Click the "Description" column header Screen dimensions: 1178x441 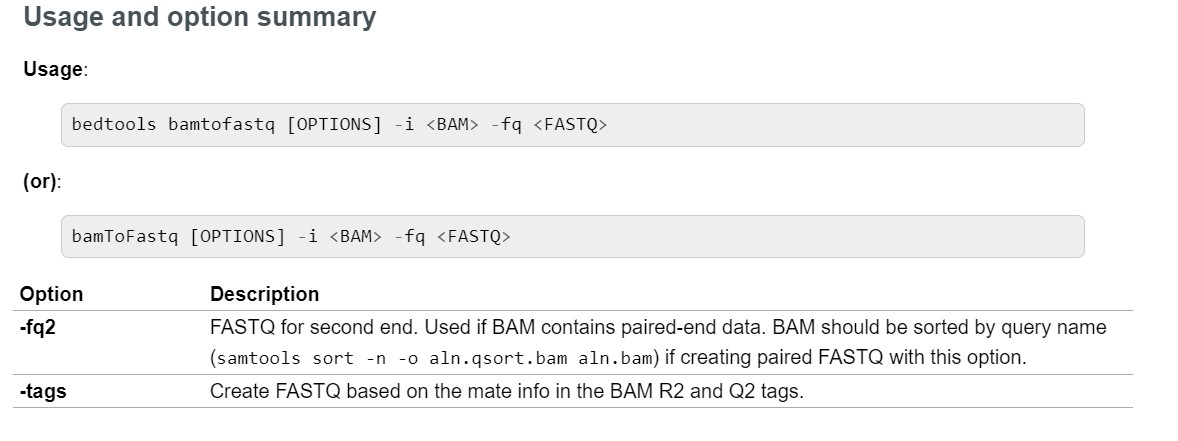264,294
